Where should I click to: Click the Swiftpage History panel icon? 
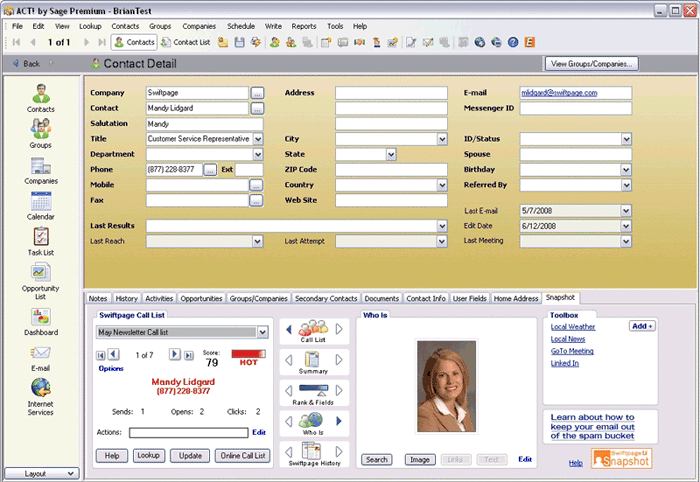(314, 454)
